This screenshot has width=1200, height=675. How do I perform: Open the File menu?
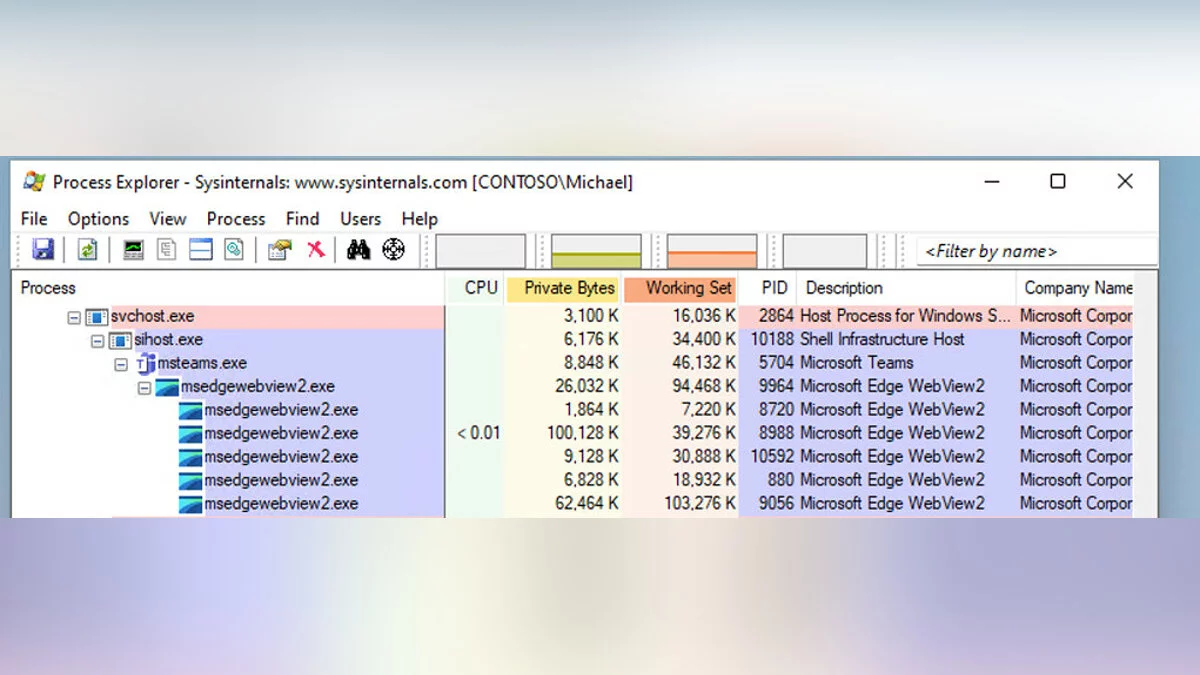point(34,218)
